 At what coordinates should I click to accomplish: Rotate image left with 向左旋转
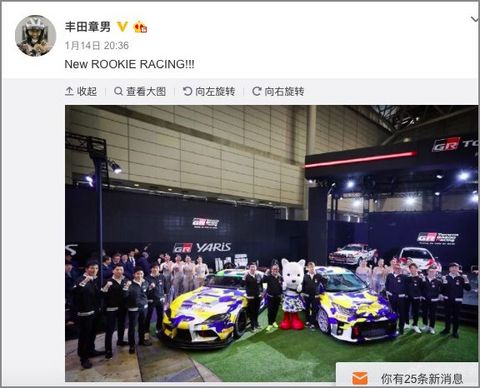tap(209, 91)
